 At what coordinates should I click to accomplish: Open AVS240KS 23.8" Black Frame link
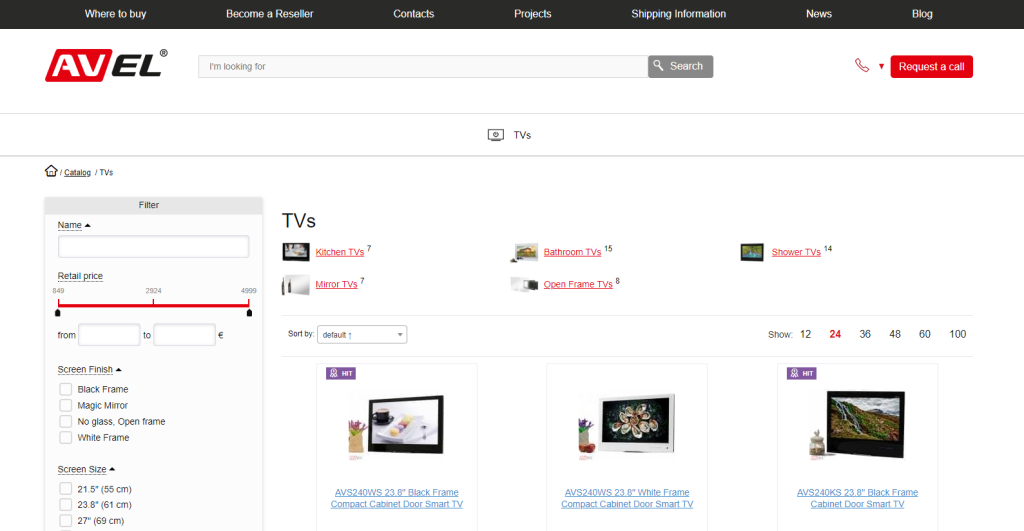point(857,498)
